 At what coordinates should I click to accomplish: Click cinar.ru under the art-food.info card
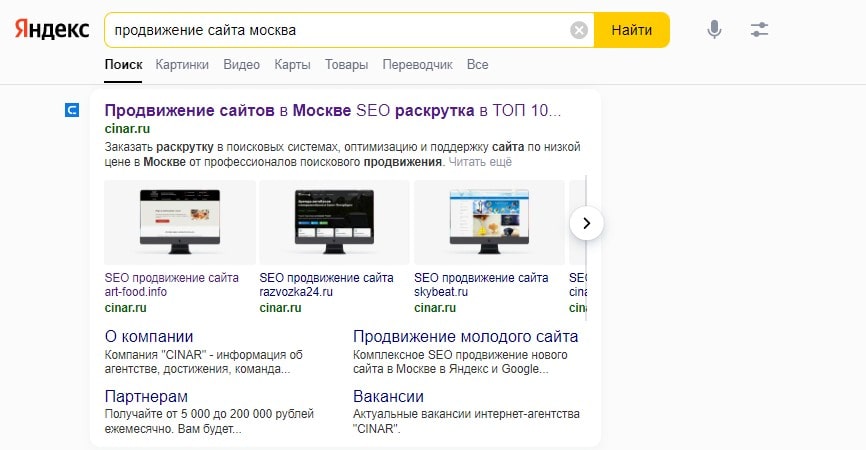tap(125, 308)
